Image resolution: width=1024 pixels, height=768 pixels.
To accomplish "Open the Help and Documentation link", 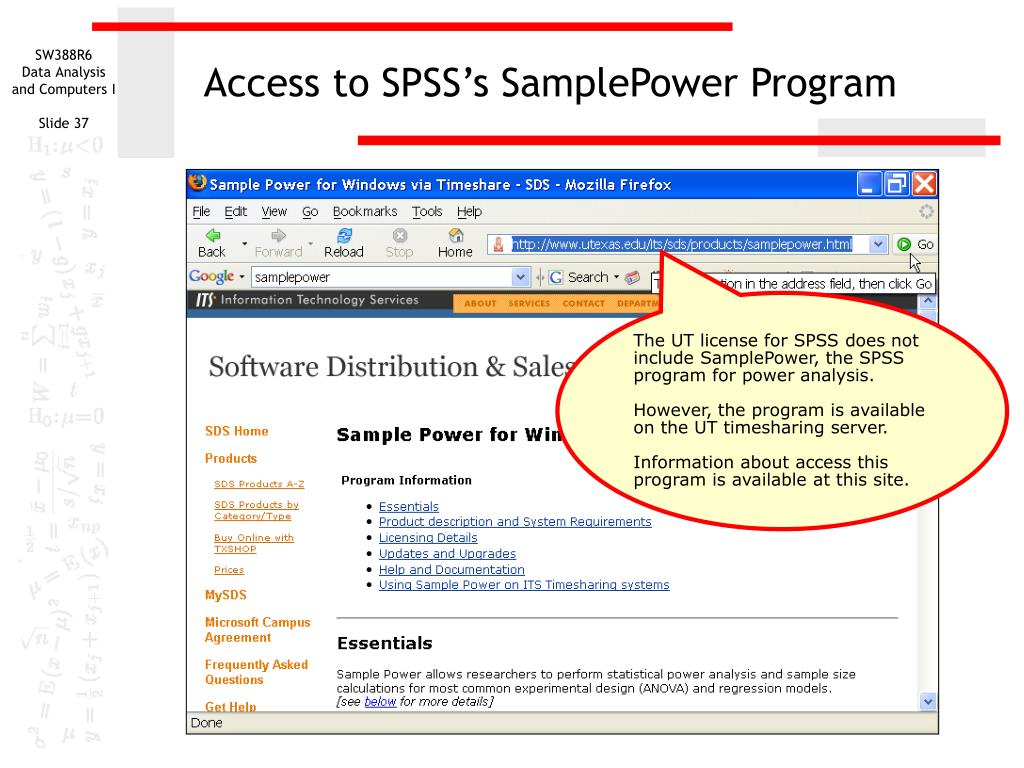I will coord(451,569).
